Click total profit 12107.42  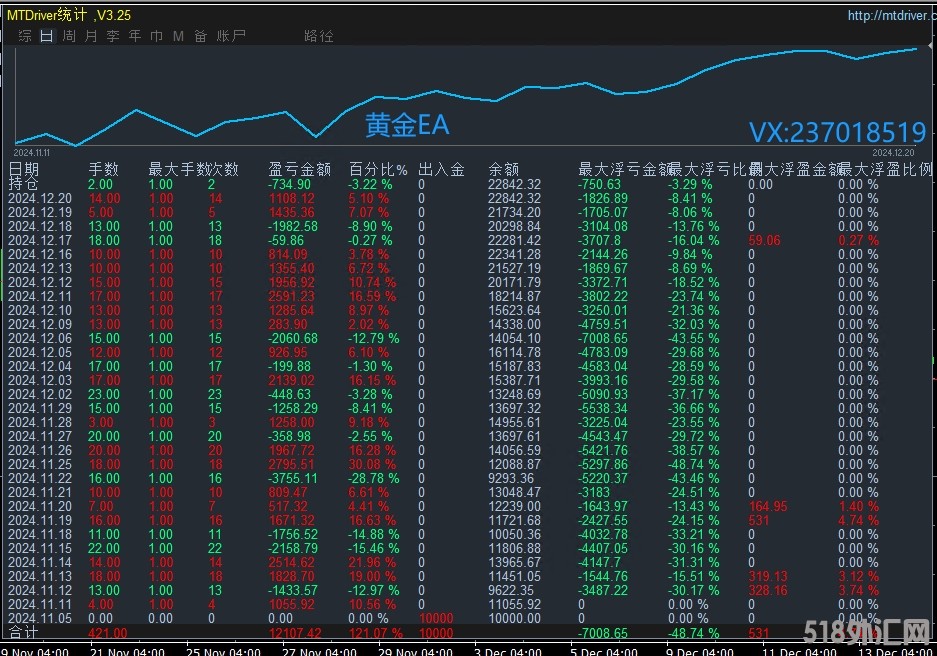point(295,633)
